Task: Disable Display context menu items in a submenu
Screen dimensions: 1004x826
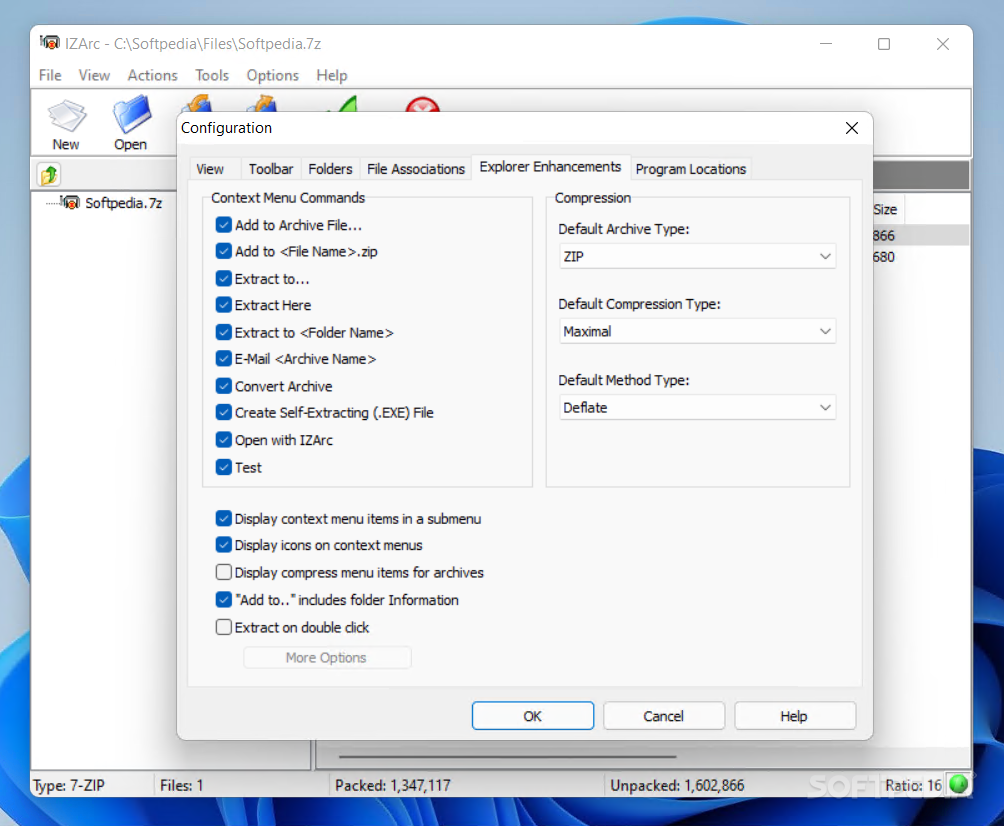Action: [x=223, y=519]
